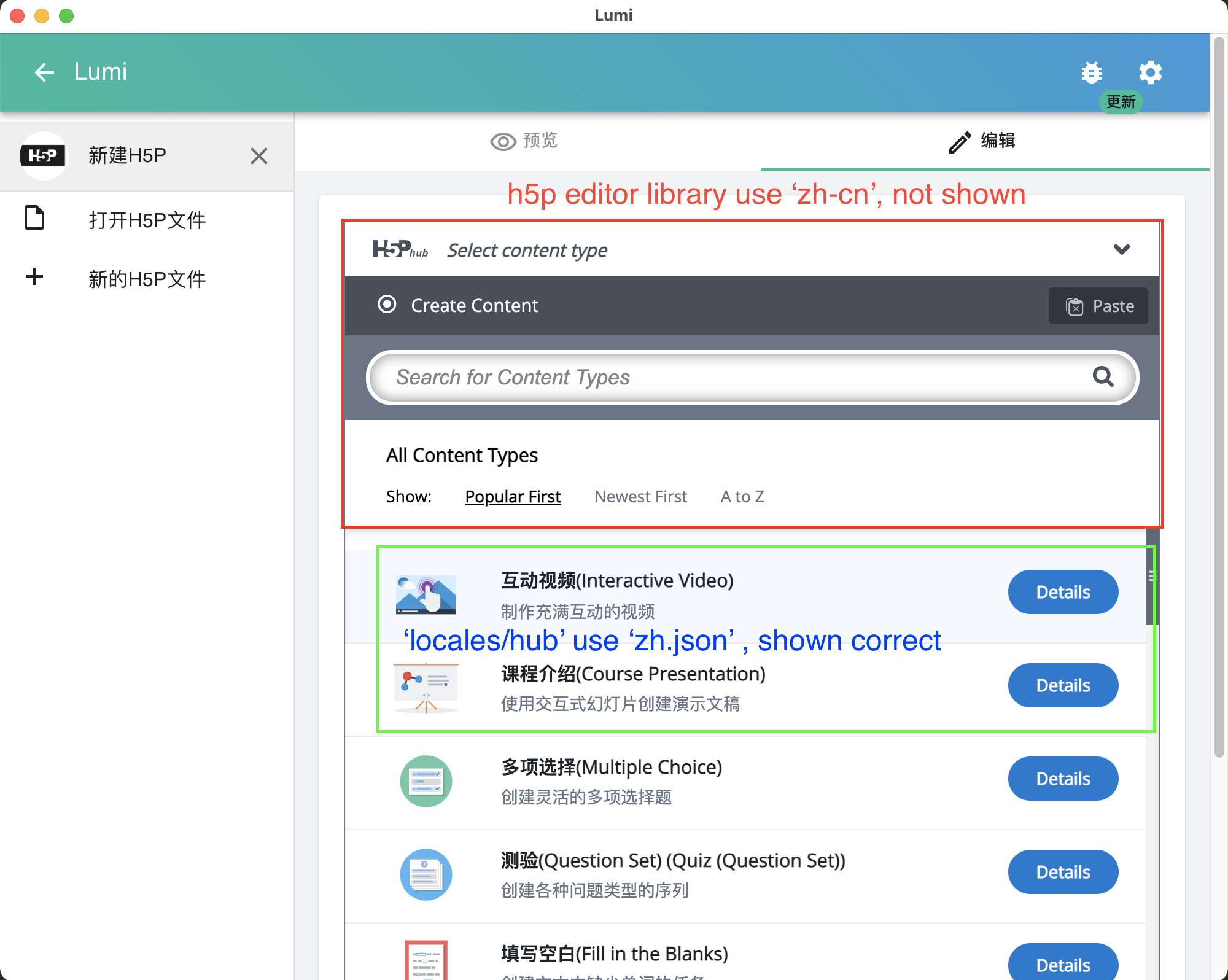Collapse the Select content type panel chevron
Screen dimensions: 1228x980
coord(1122,249)
